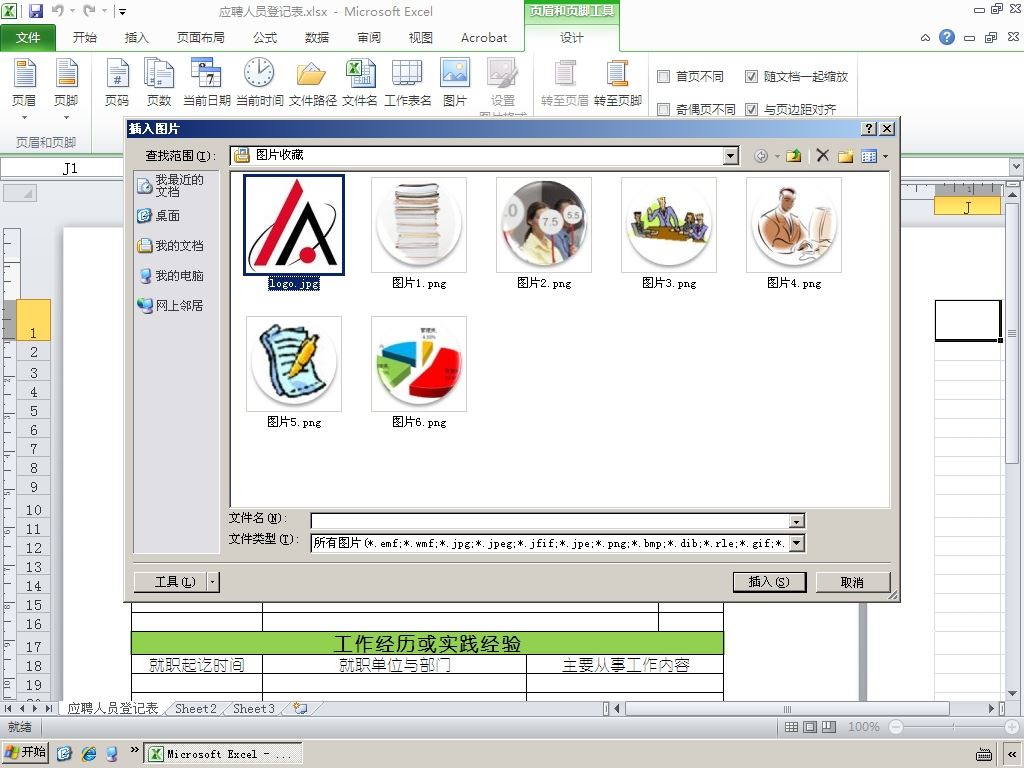Expand the 文件类型 dropdown arrow
This screenshot has height=768, width=1024.
pos(797,543)
